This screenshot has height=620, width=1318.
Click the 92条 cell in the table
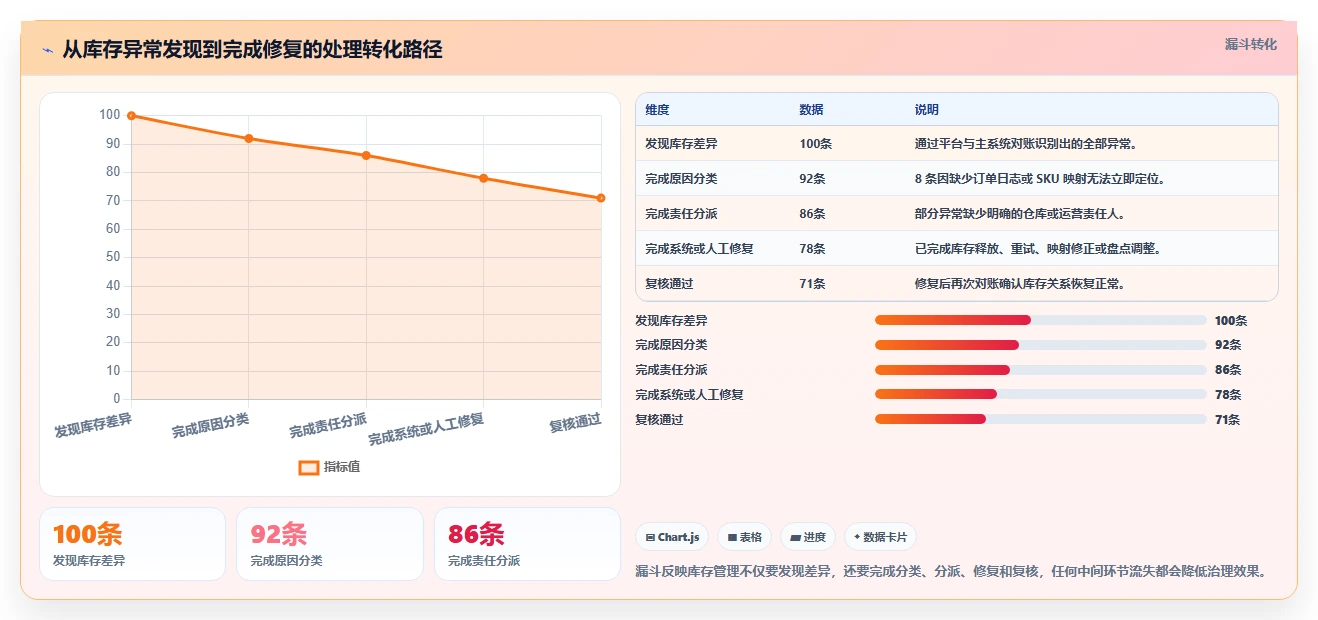(x=812, y=179)
